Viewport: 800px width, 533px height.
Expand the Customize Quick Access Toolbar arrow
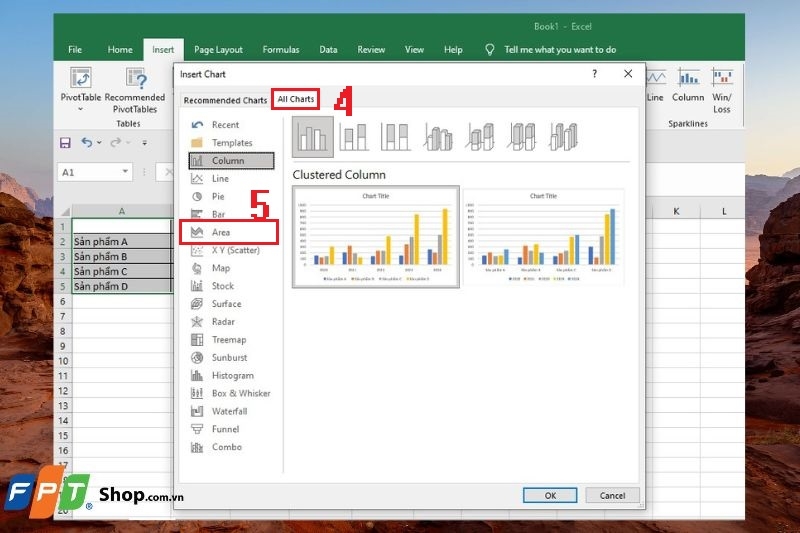tap(145, 143)
